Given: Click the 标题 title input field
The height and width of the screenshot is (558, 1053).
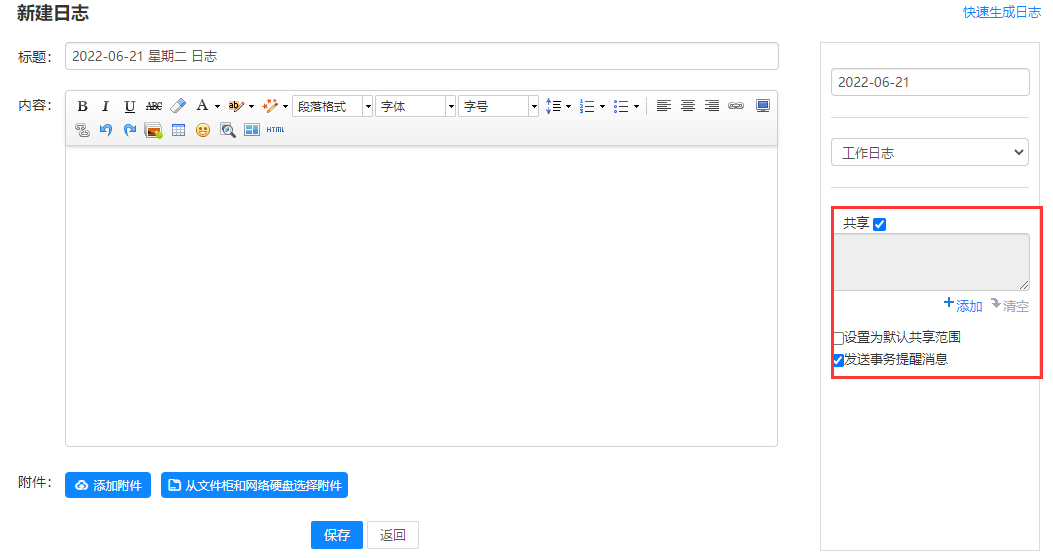Looking at the screenshot, I should point(421,57).
